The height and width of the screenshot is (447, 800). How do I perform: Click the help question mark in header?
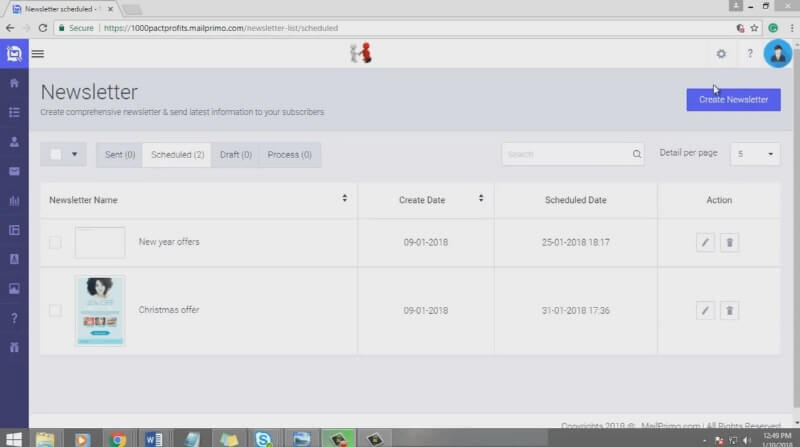click(749, 54)
